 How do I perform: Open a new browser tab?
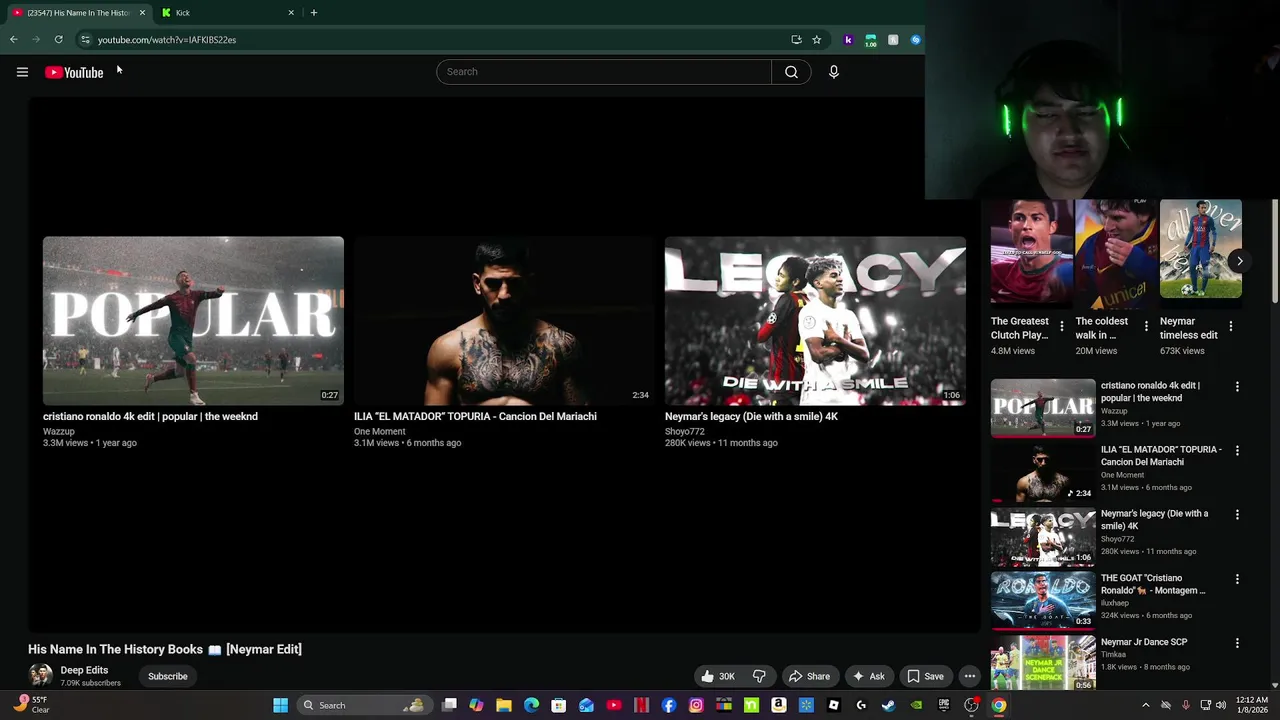[x=314, y=13]
